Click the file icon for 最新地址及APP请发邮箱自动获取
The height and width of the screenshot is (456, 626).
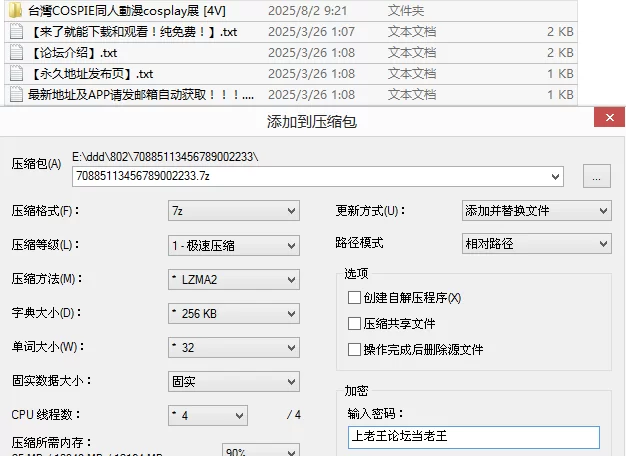pyautogui.click(x=16, y=95)
